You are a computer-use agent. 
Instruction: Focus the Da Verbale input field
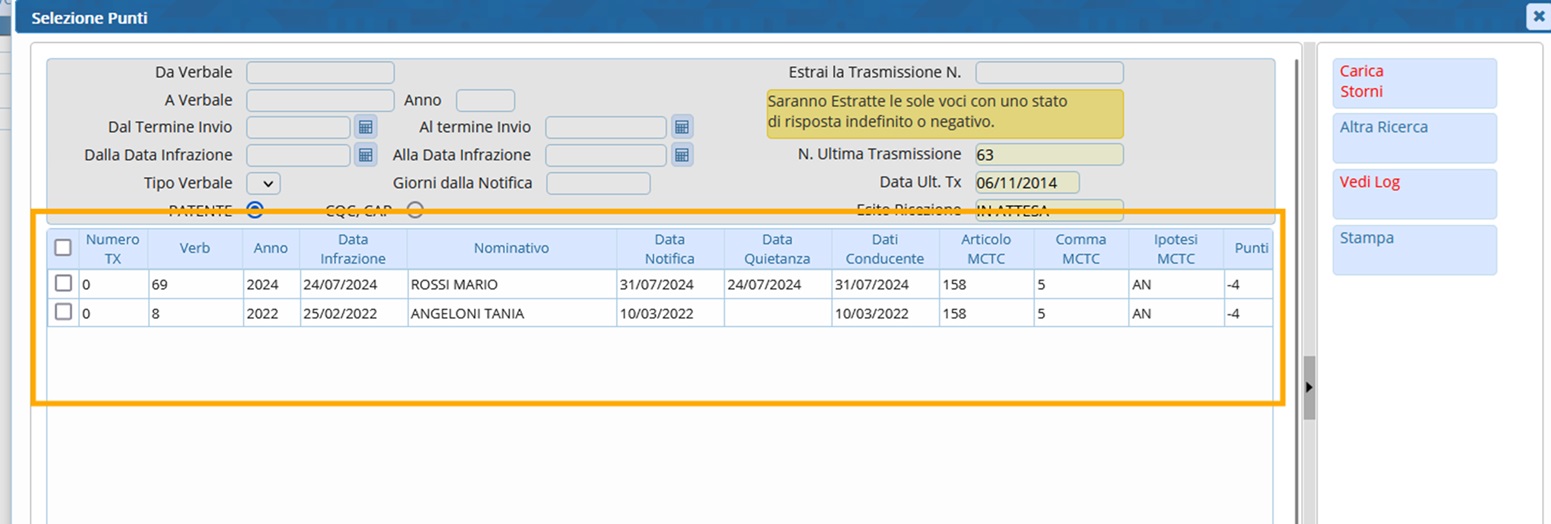pos(320,72)
